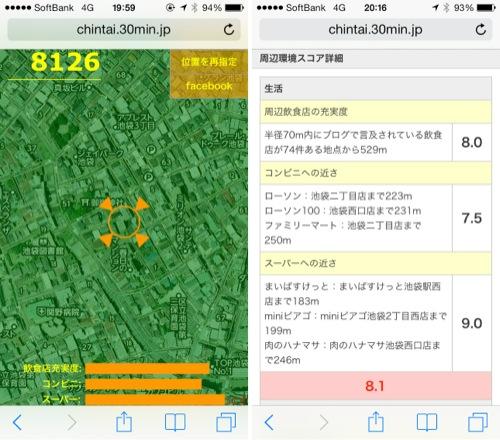Tap the left chintai.30min.jp address bar

click(124, 30)
